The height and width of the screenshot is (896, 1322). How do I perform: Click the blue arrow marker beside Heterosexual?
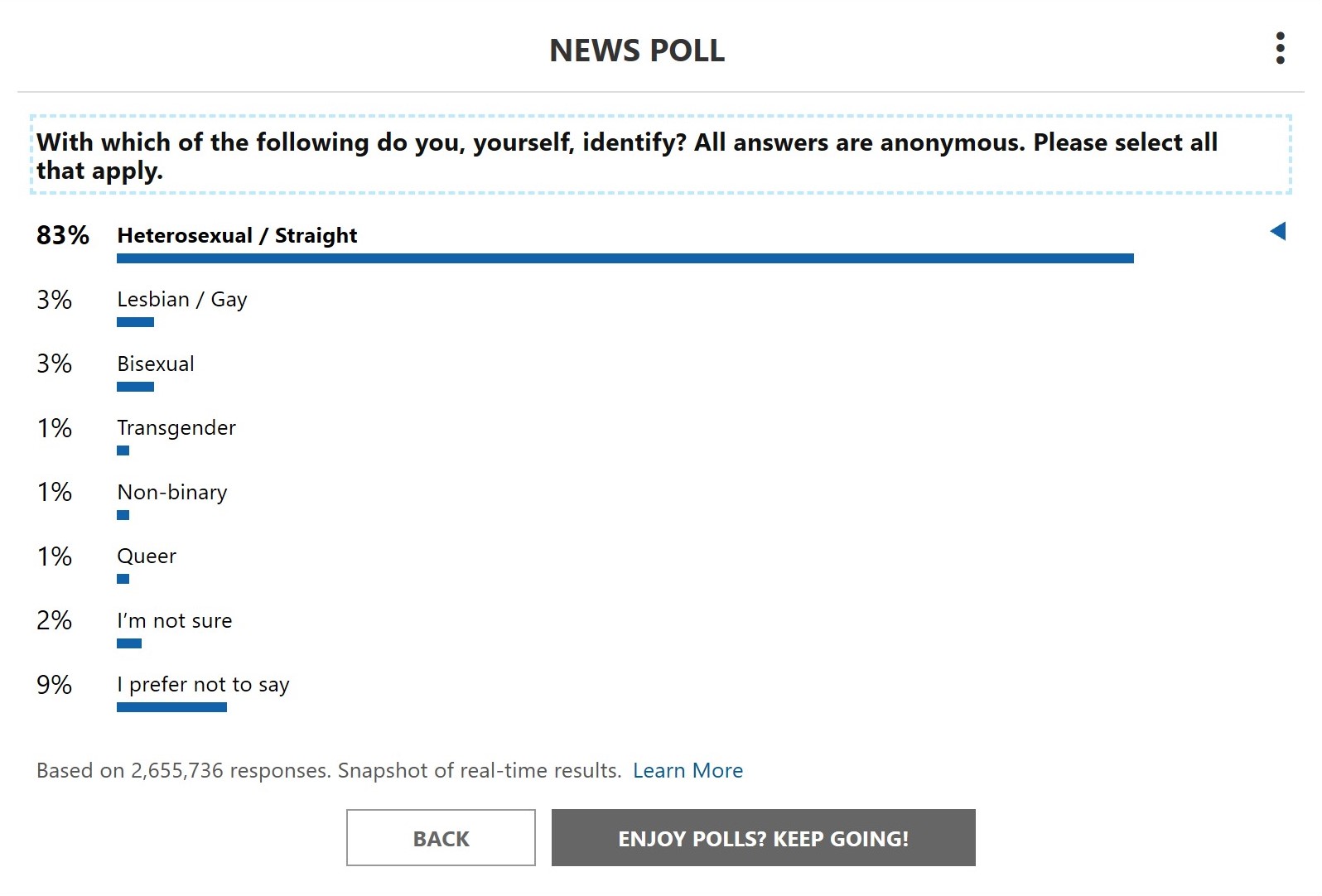click(x=1278, y=231)
